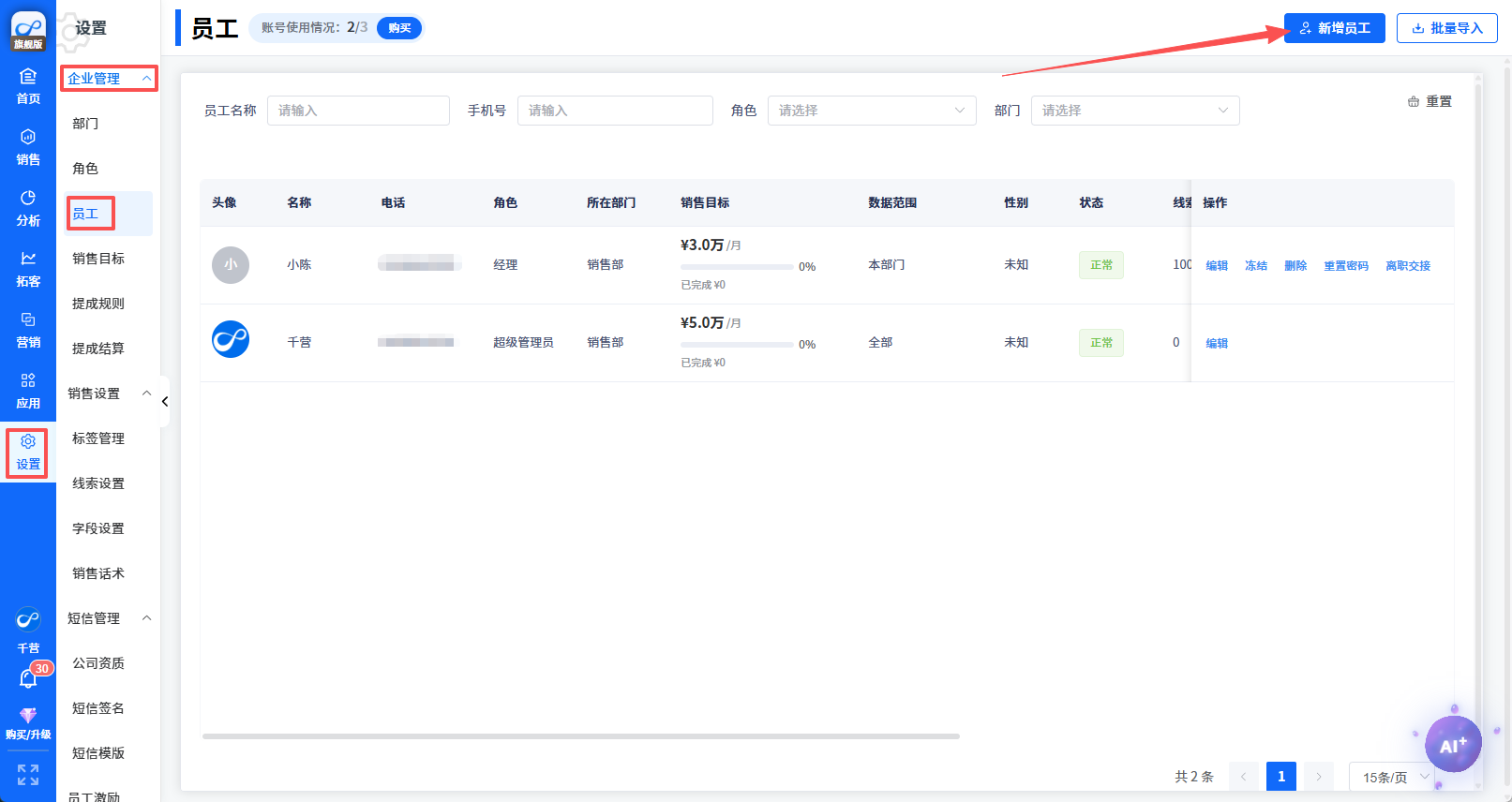The width and height of the screenshot is (1512, 802).
Task: Click the 新增员工 button
Action: [1334, 28]
